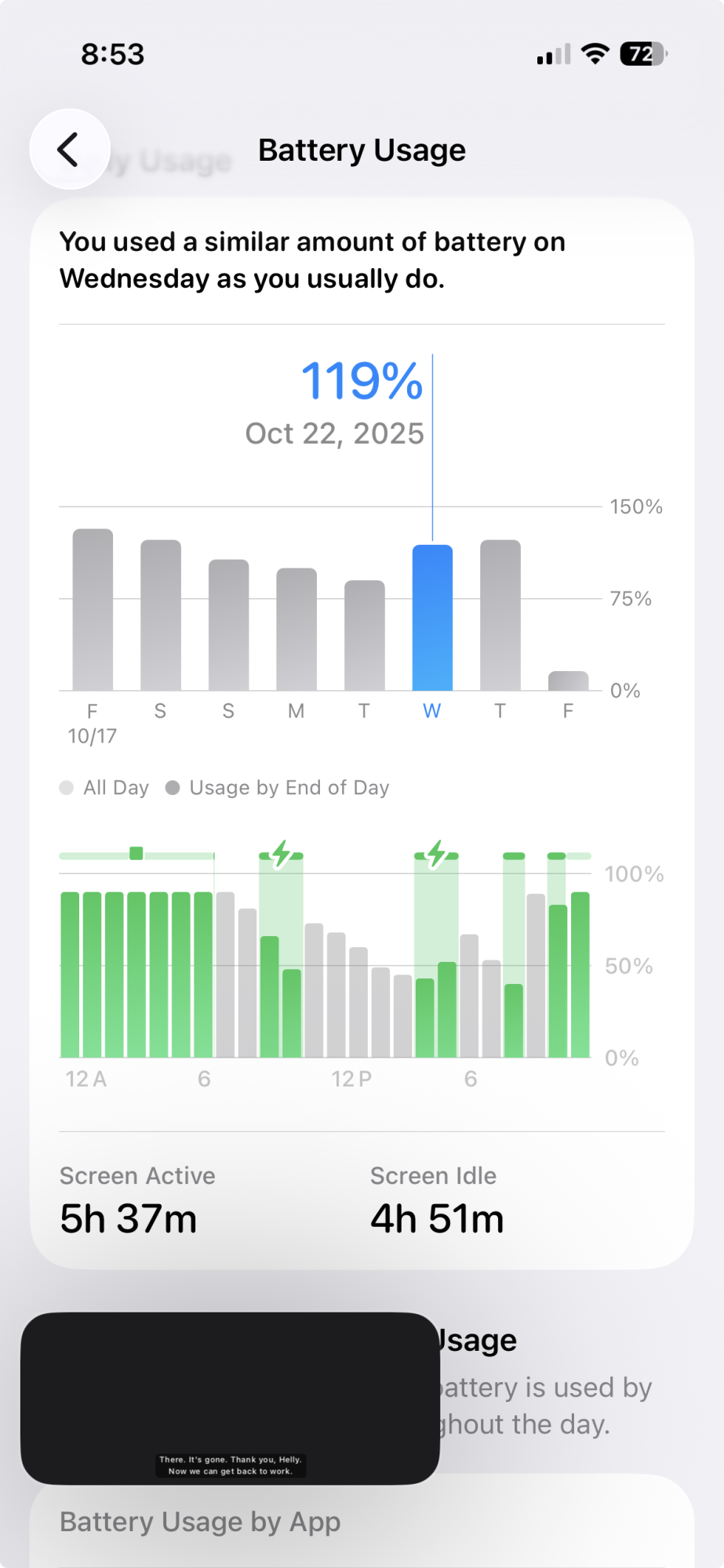Tap the green square marker on charge track

(x=136, y=854)
